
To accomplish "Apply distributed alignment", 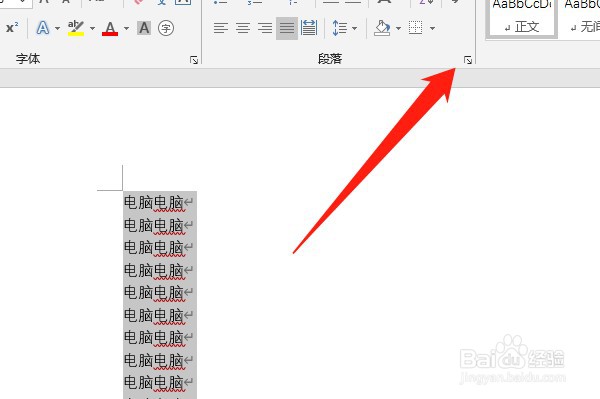I will tap(309, 28).
